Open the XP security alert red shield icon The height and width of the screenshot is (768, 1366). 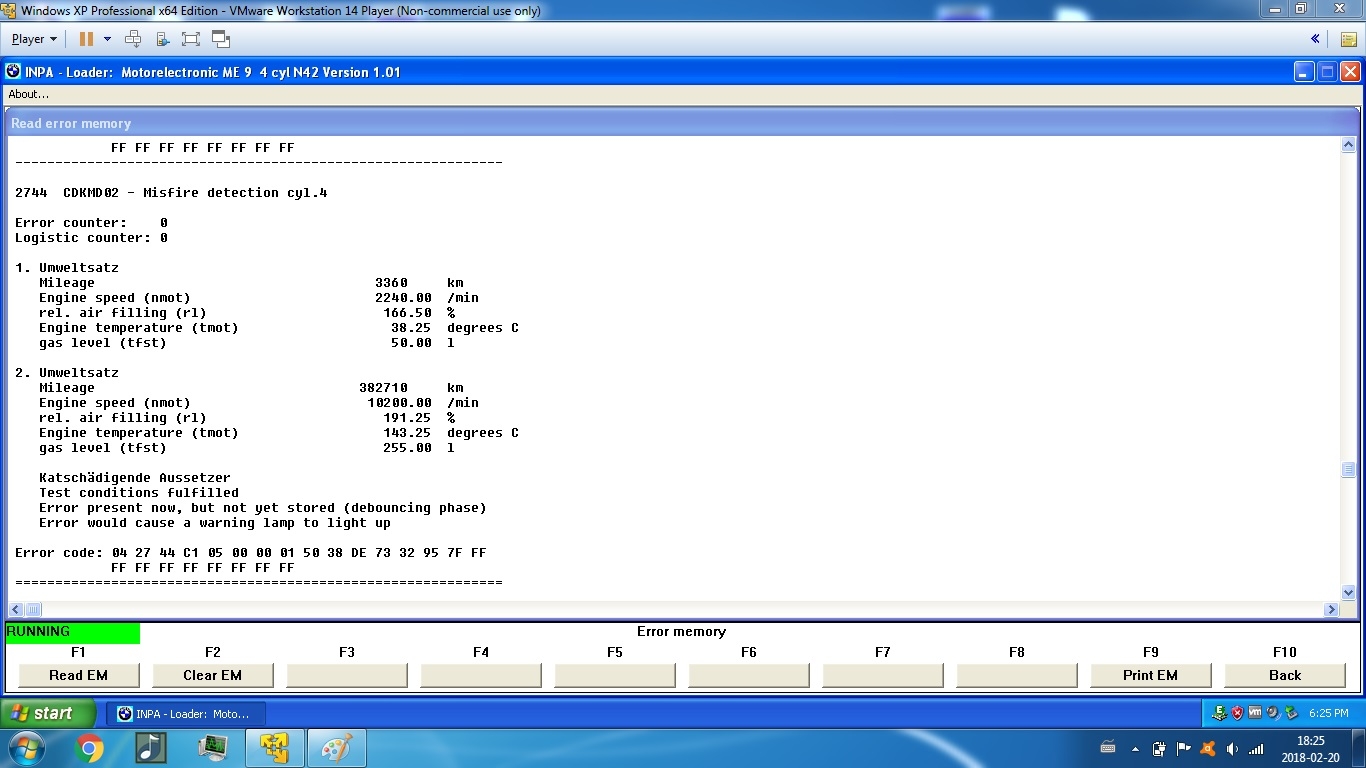click(x=1237, y=713)
